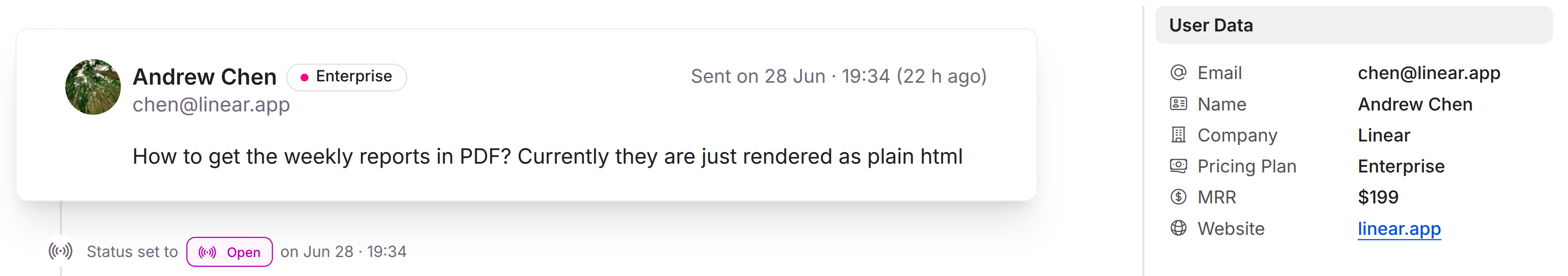Screen dimensions: 1568x276
Task: Click the ID card Name icon
Action: [1178, 104]
